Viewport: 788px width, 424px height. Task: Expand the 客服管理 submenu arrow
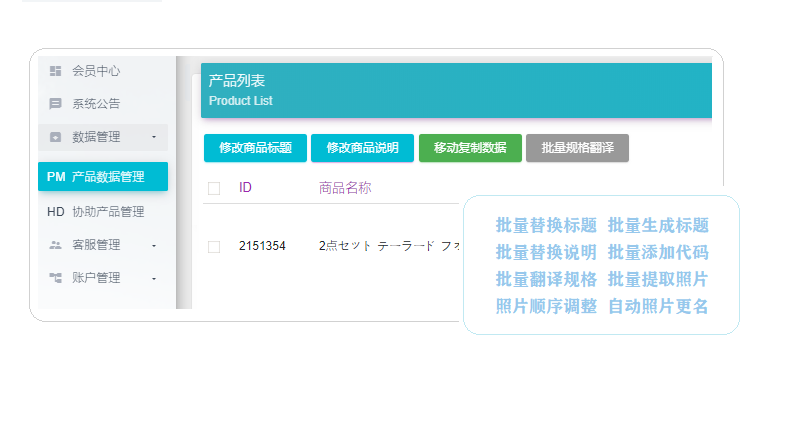click(154, 245)
